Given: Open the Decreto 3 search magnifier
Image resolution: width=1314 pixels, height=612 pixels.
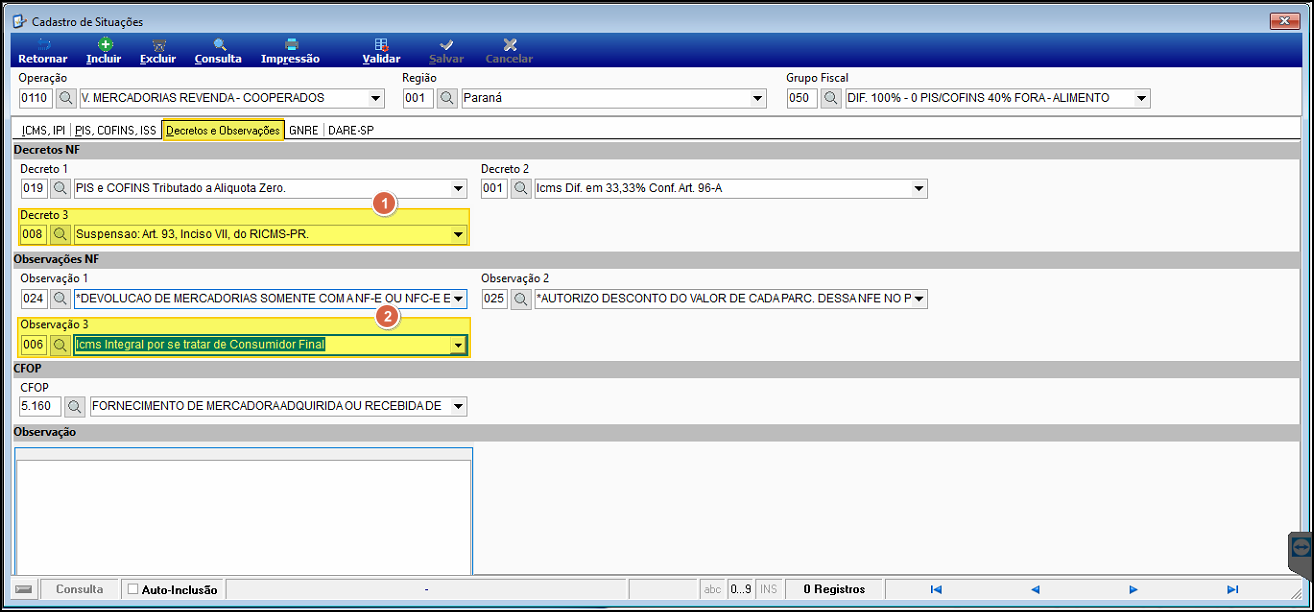Looking at the screenshot, I should (62, 234).
